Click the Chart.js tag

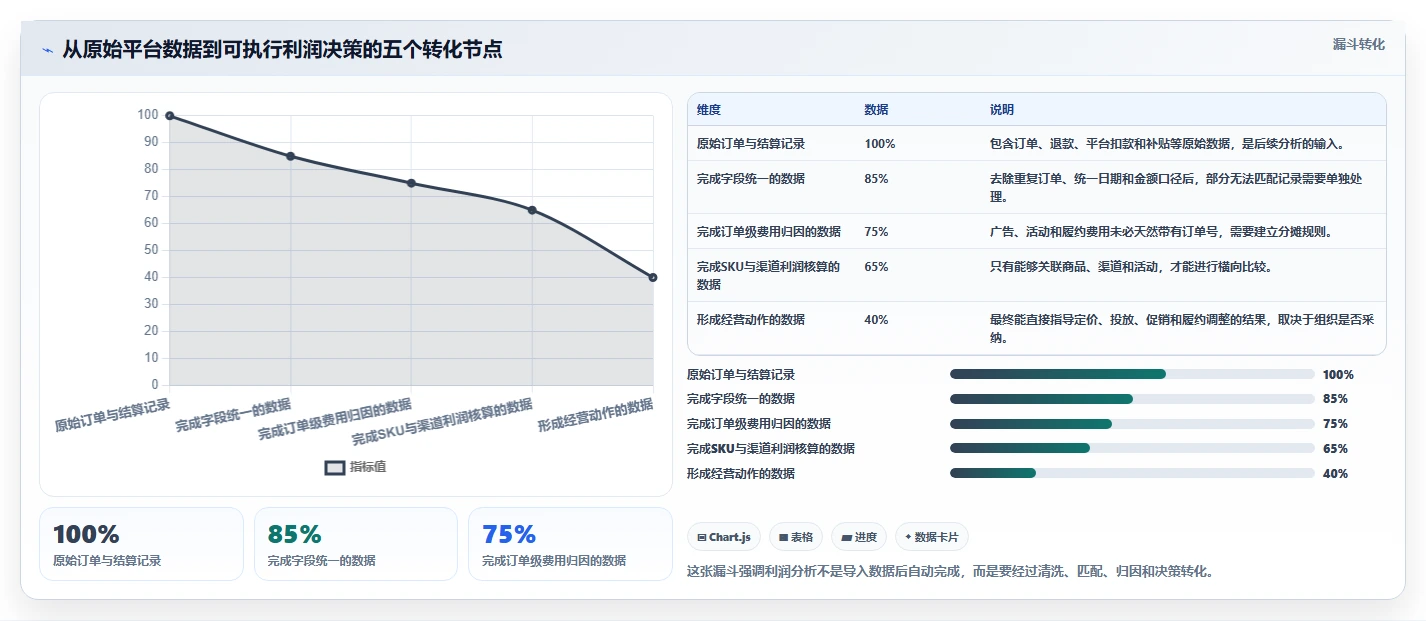(723, 537)
